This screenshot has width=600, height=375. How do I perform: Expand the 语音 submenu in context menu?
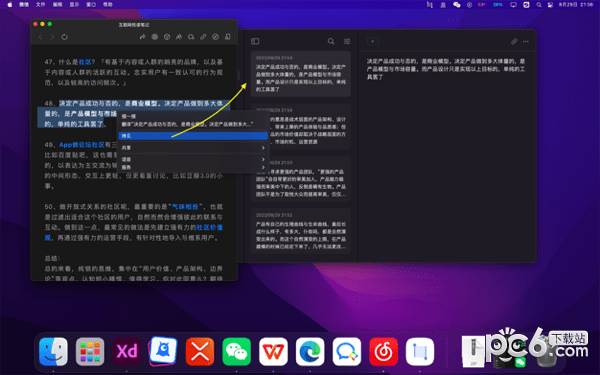point(193,159)
